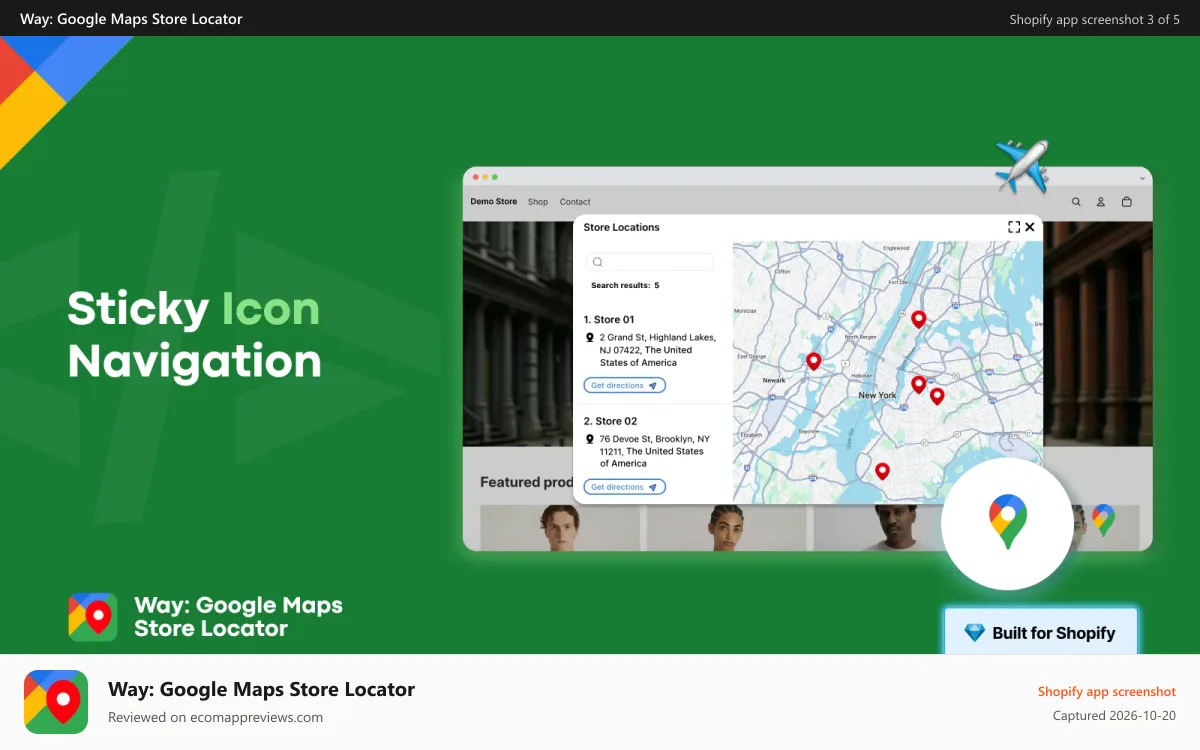Click the Way app logo in bottom footer bar
This screenshot has width=1200, height=750.
click(56, 702)
